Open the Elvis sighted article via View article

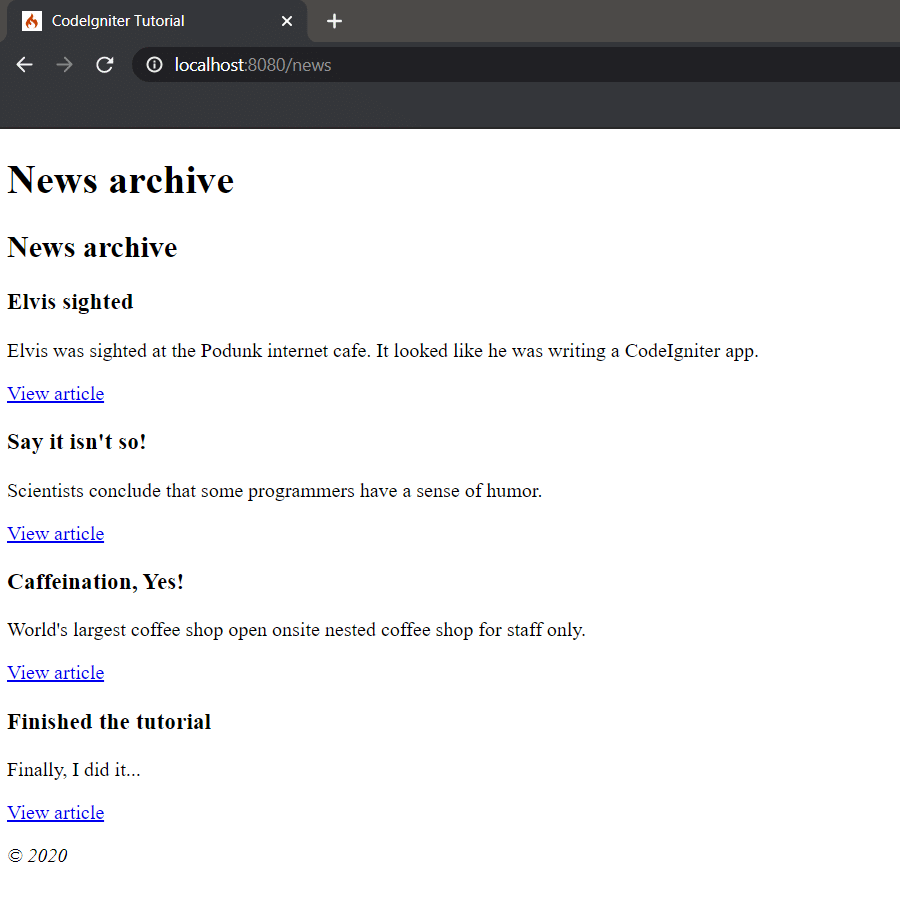point(55,393)
